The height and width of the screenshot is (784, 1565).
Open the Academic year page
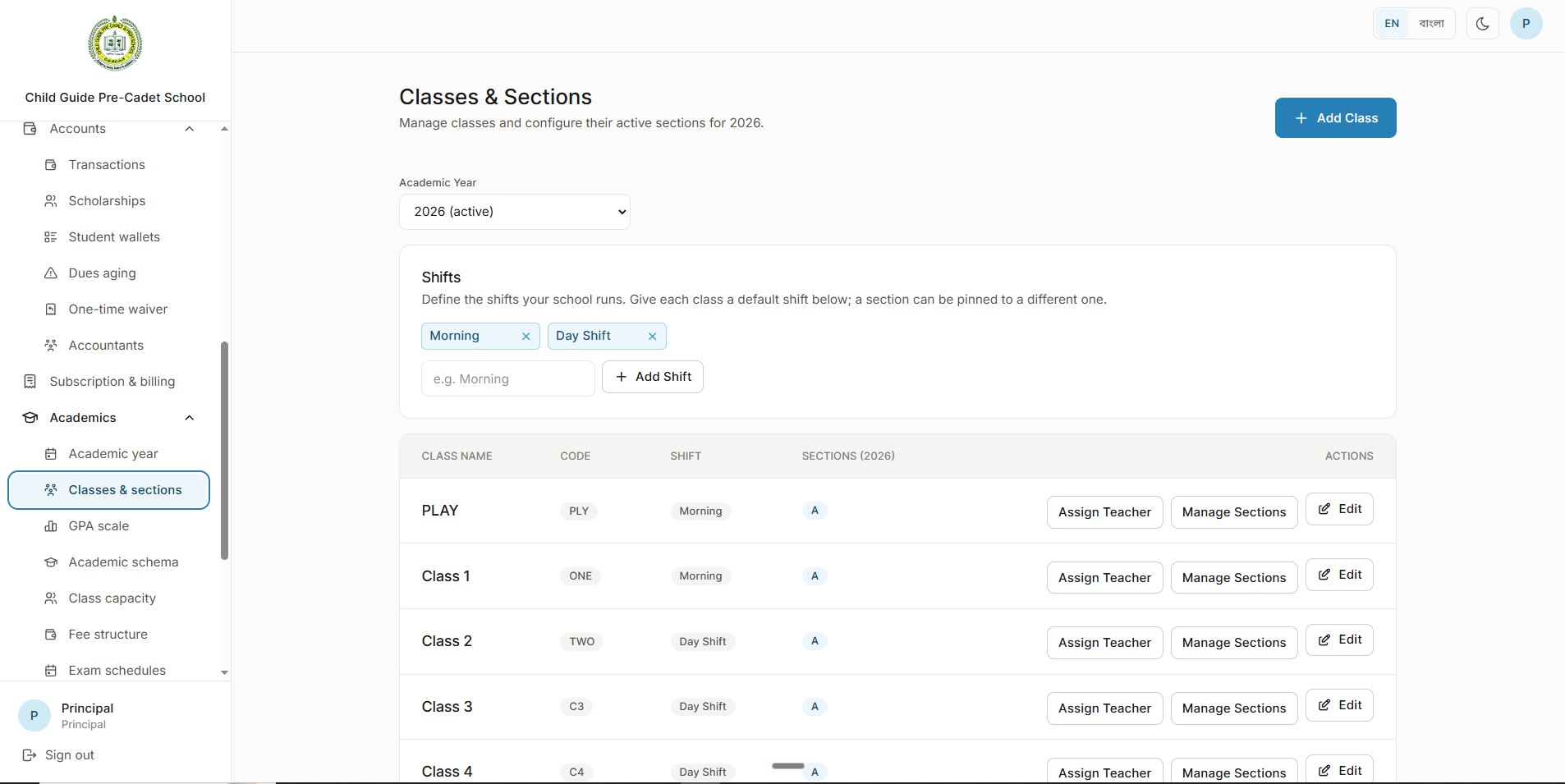pyautogui.click(x=109, y=454)
